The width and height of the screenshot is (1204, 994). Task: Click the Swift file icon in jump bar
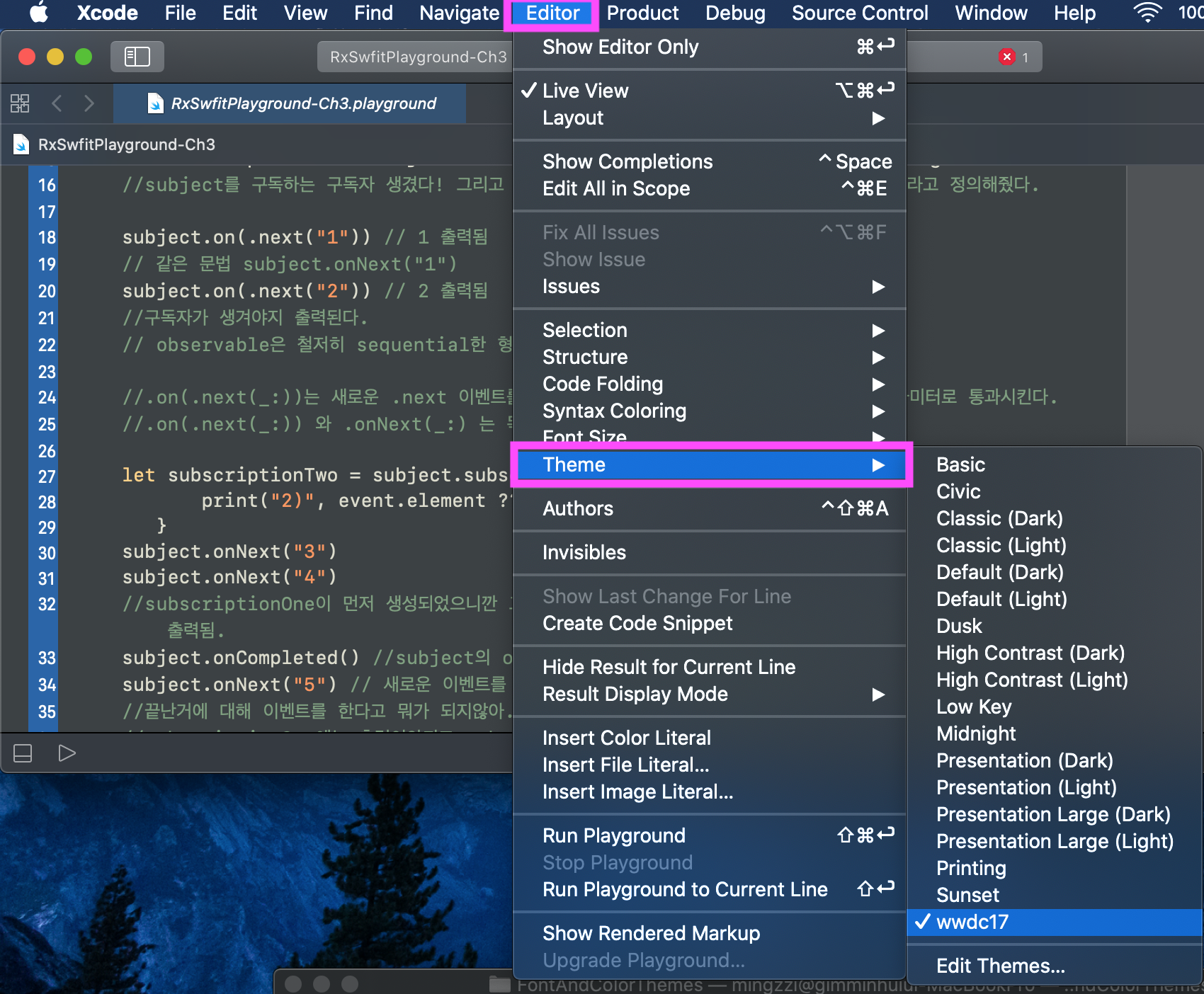(21, 144)
